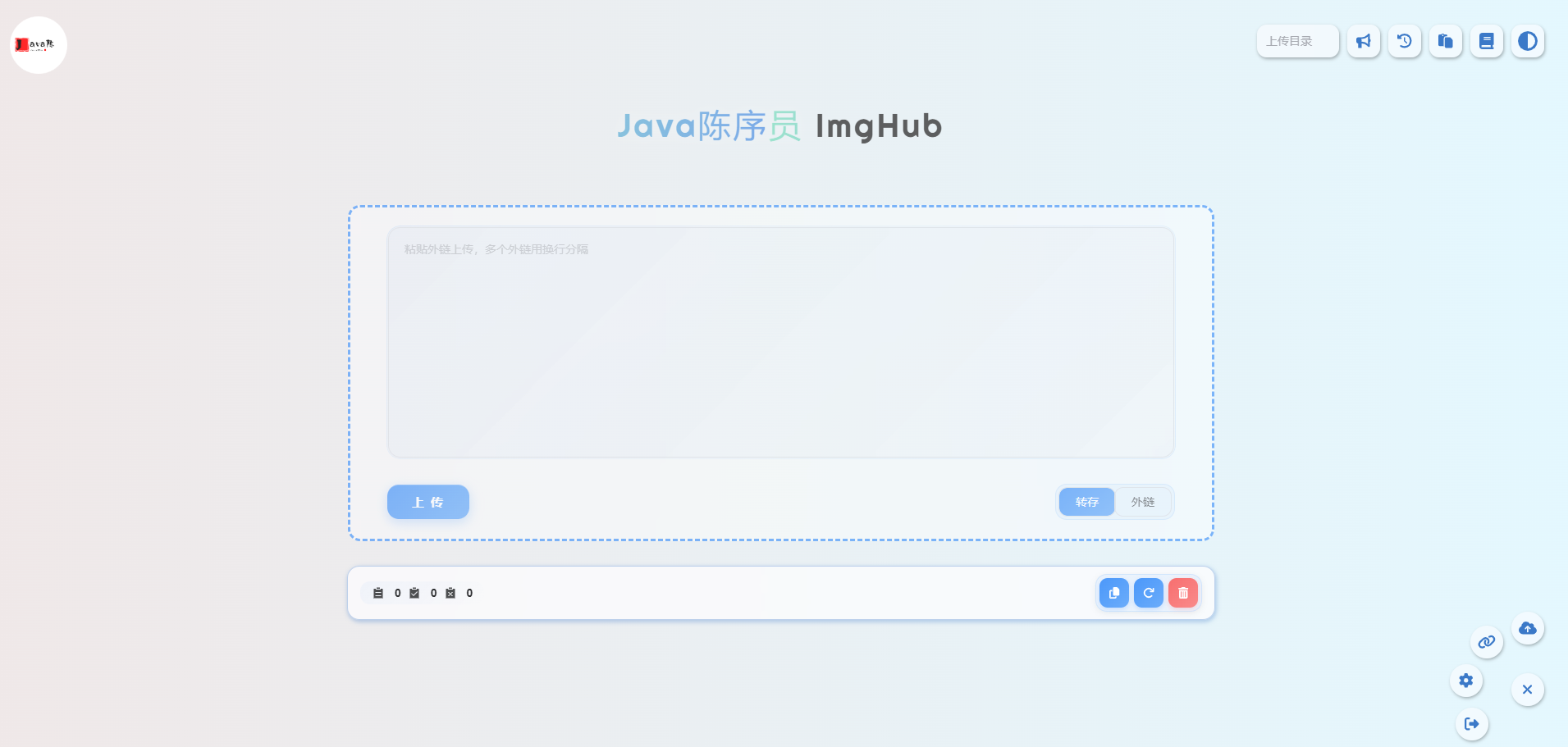Open upload history clock icon
The image size is (1568, 747).
(1404, 41)
